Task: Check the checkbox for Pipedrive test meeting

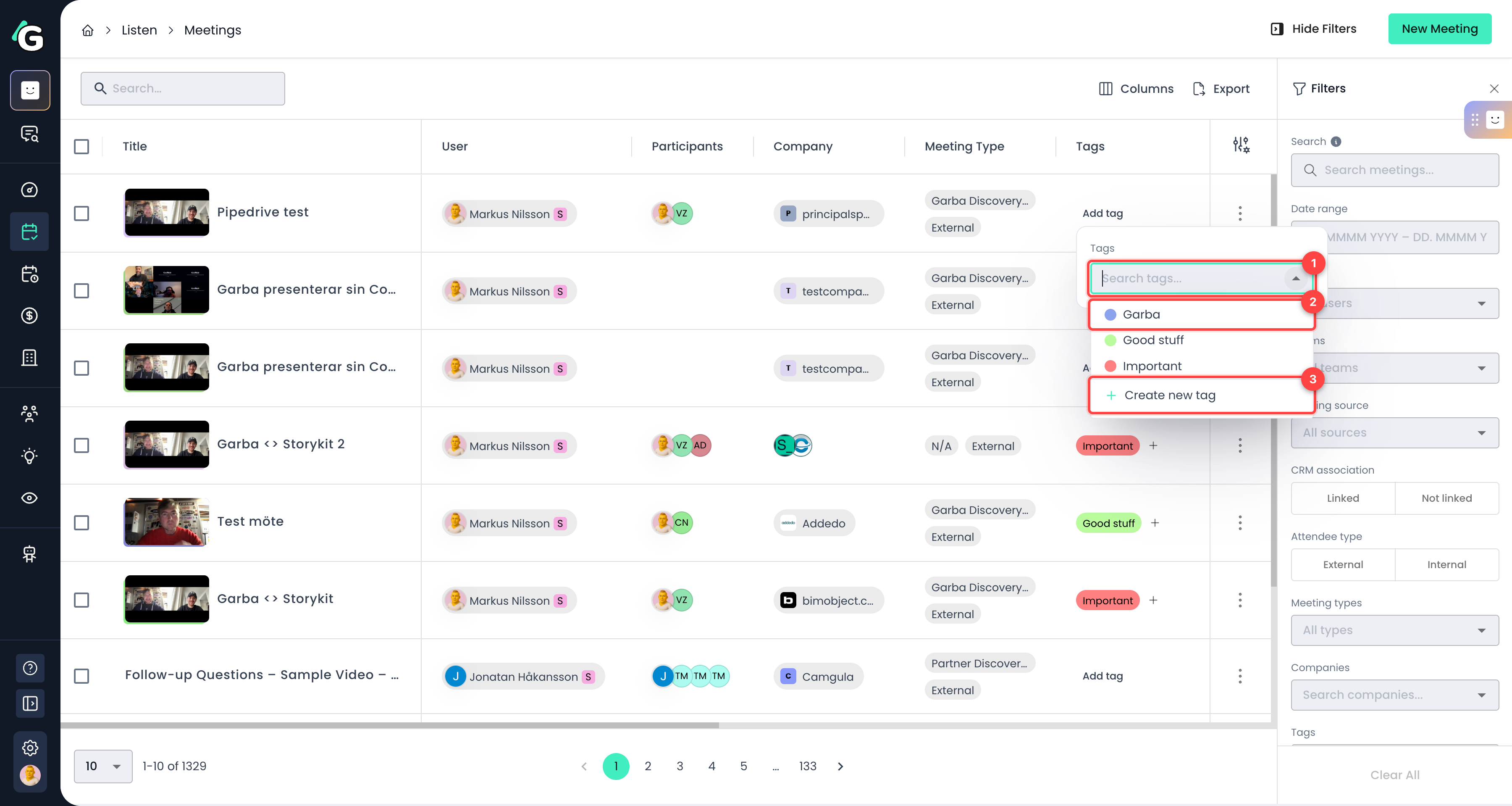Action: click(x=81, y=213)
